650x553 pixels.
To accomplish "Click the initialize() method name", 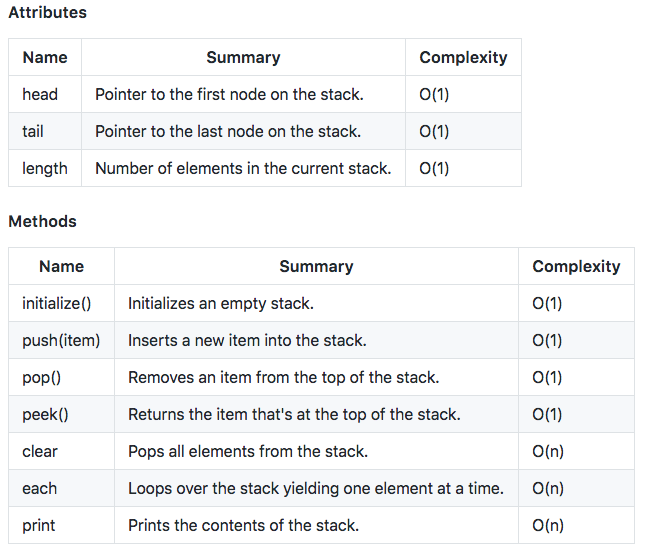I will click(56, 303).
